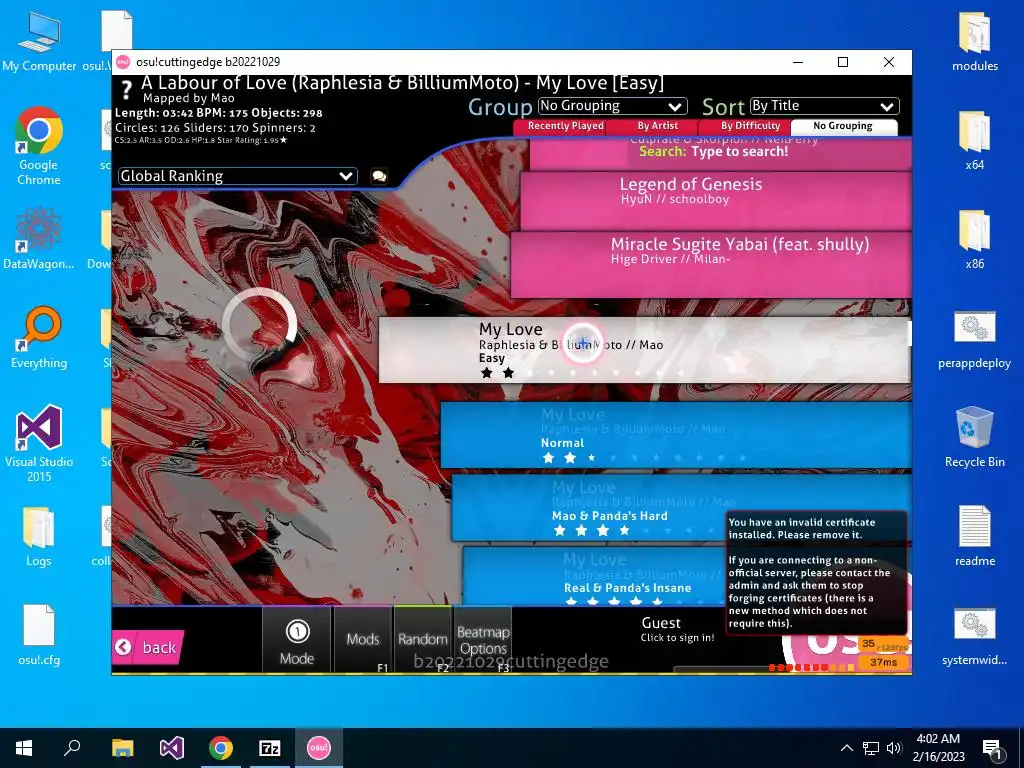Select Miracle Sugite Yabai beatmap
The width and height of the screenshot is (1024, 768).
pos(711,264)
